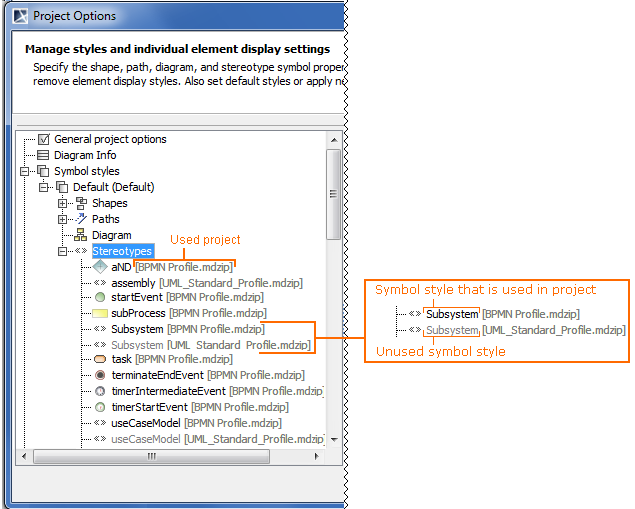This screenshot has width=635, height=509.
Task: Click the horizontal scrollbar left arrow
Action: coord(24,456)
